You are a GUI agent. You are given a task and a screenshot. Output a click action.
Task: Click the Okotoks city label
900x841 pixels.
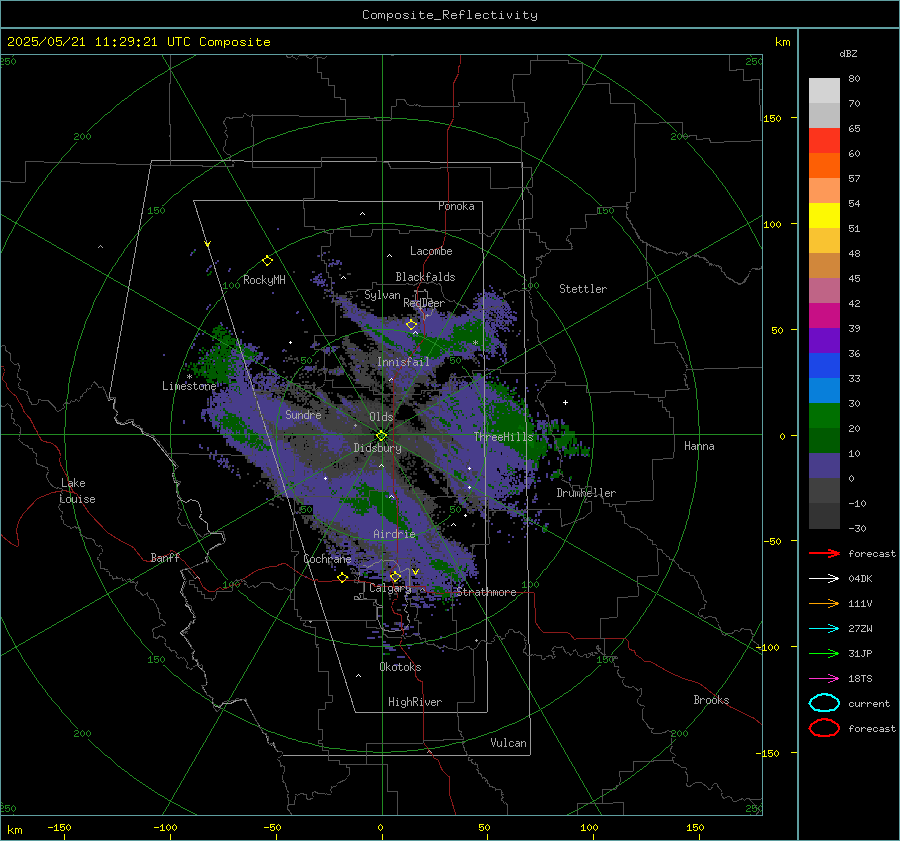click(x=400, y=667)
